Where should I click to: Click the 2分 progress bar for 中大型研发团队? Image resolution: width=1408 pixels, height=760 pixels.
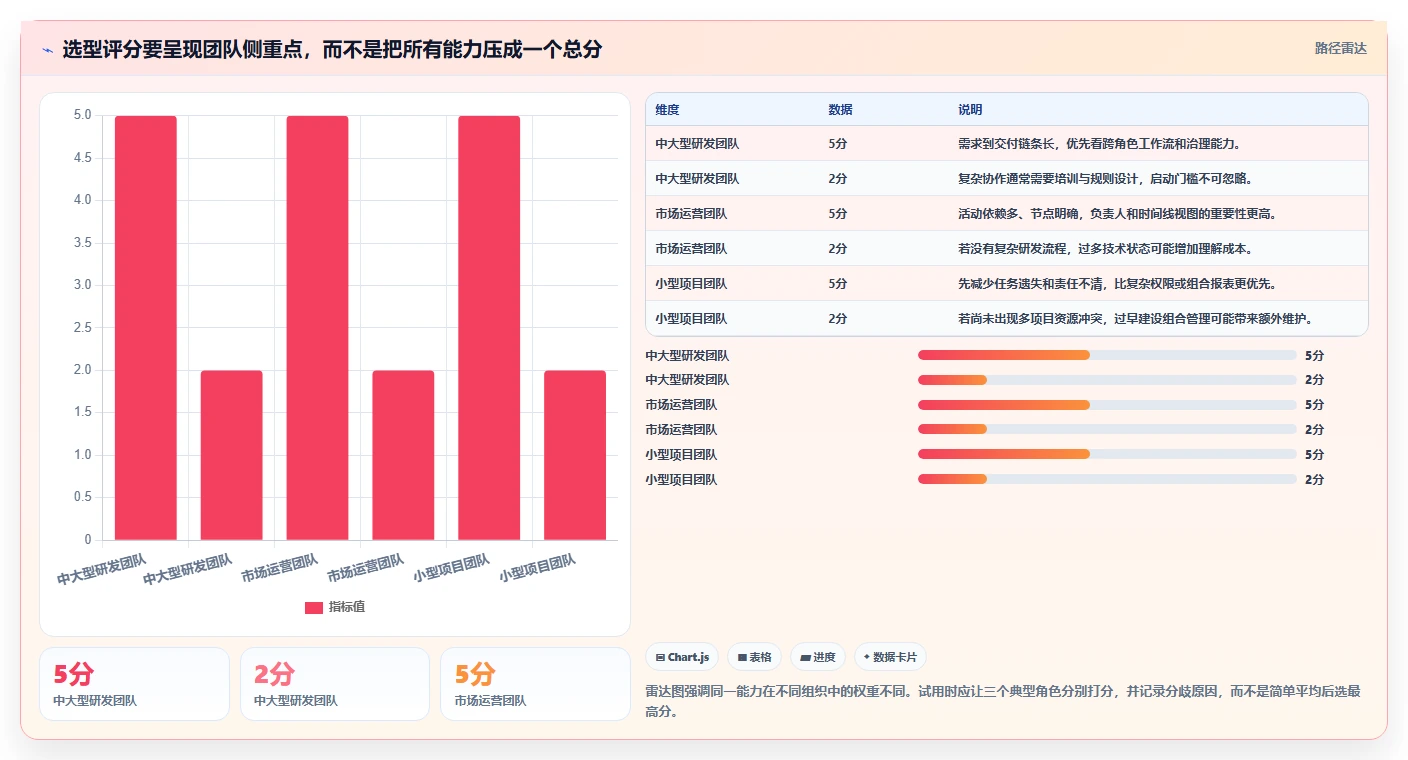(x=1107, y=380)
